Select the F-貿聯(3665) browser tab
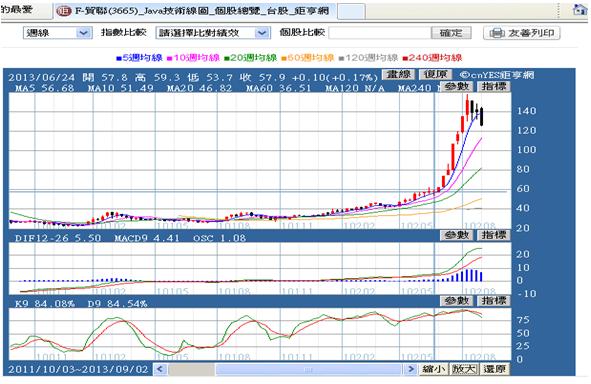Image resolution: width=591 pixels, height=384 pixels. point(194,11)
